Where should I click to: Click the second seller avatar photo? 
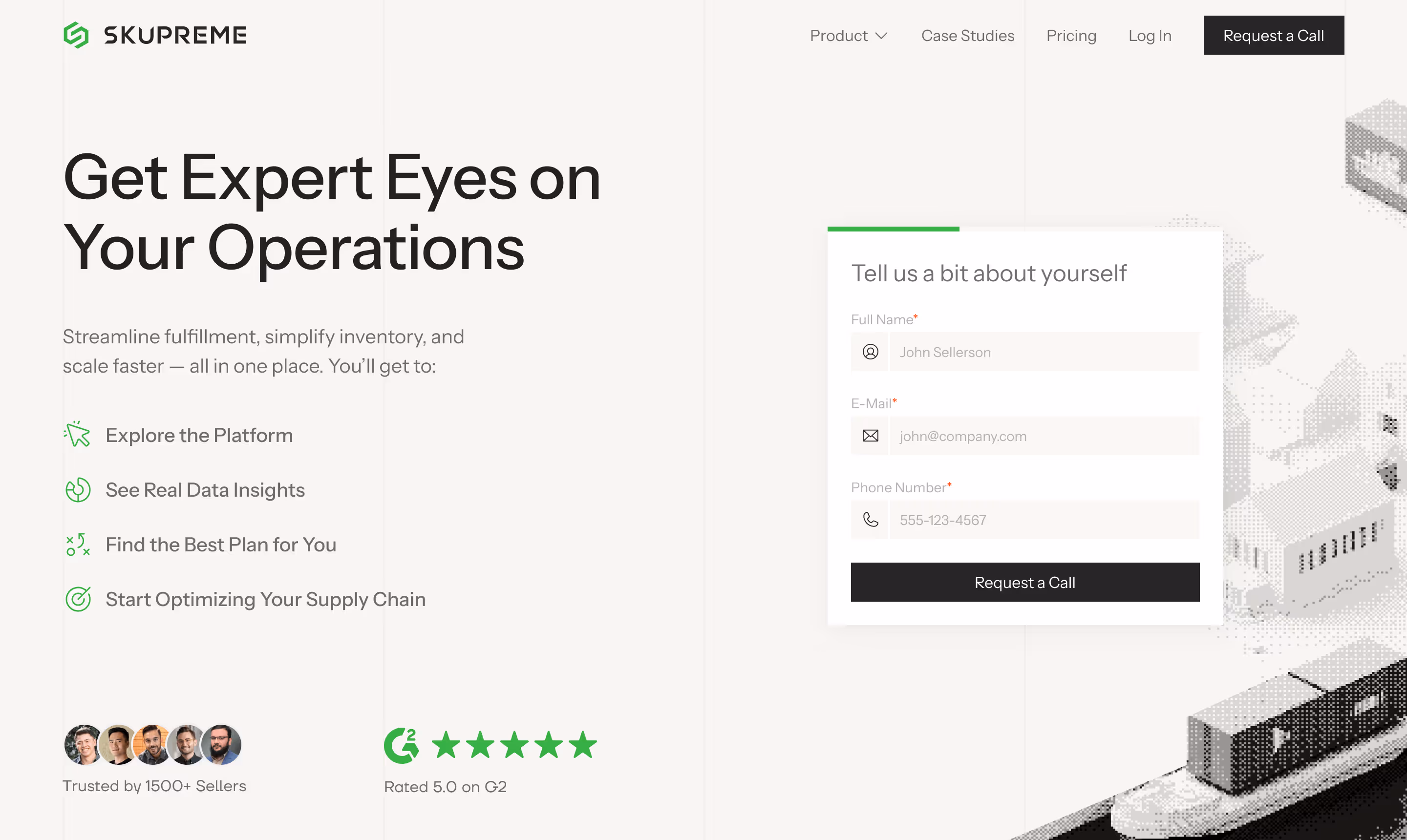coord(118,745)
